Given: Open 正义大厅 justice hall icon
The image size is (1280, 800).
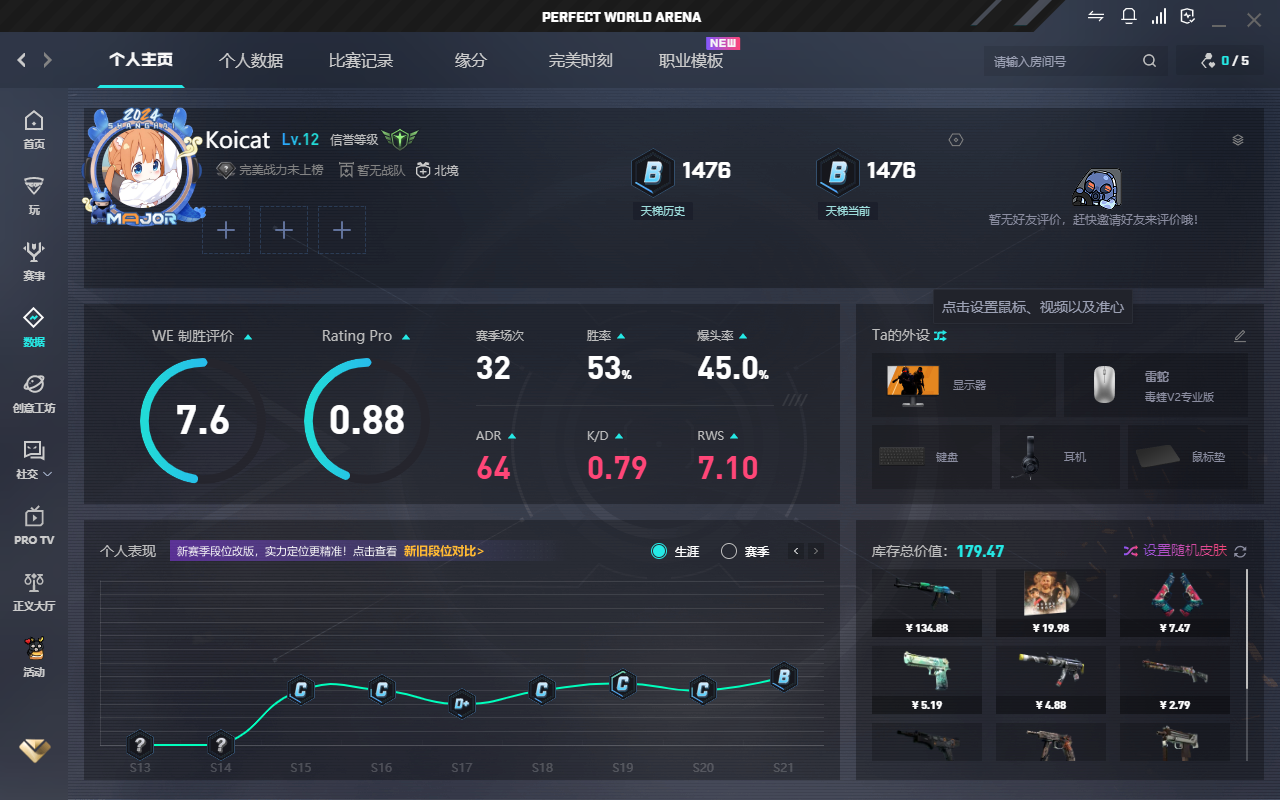Looking at the screenshot, I should click(x=34, y=591).
